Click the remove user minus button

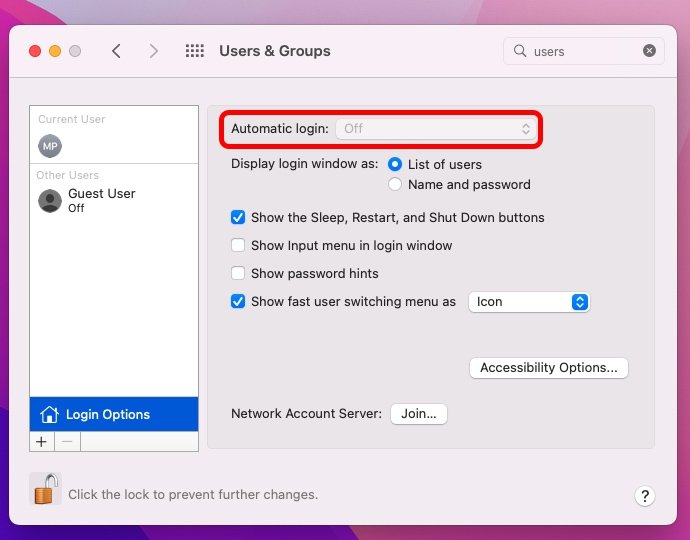67,441
